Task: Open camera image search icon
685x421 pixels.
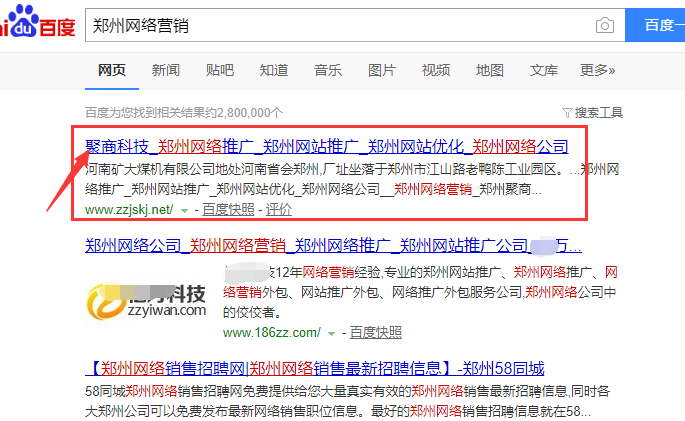Action: click(x=605, y=25)
